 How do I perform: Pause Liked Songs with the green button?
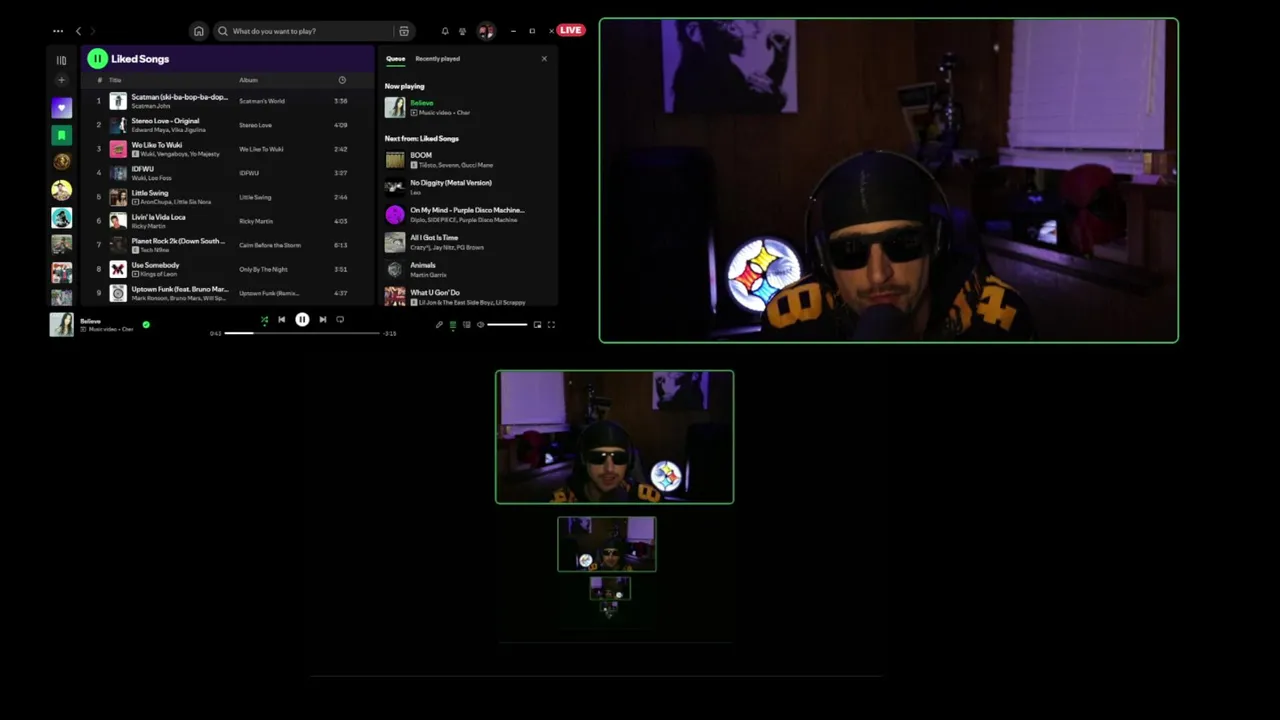pos(97,59)
